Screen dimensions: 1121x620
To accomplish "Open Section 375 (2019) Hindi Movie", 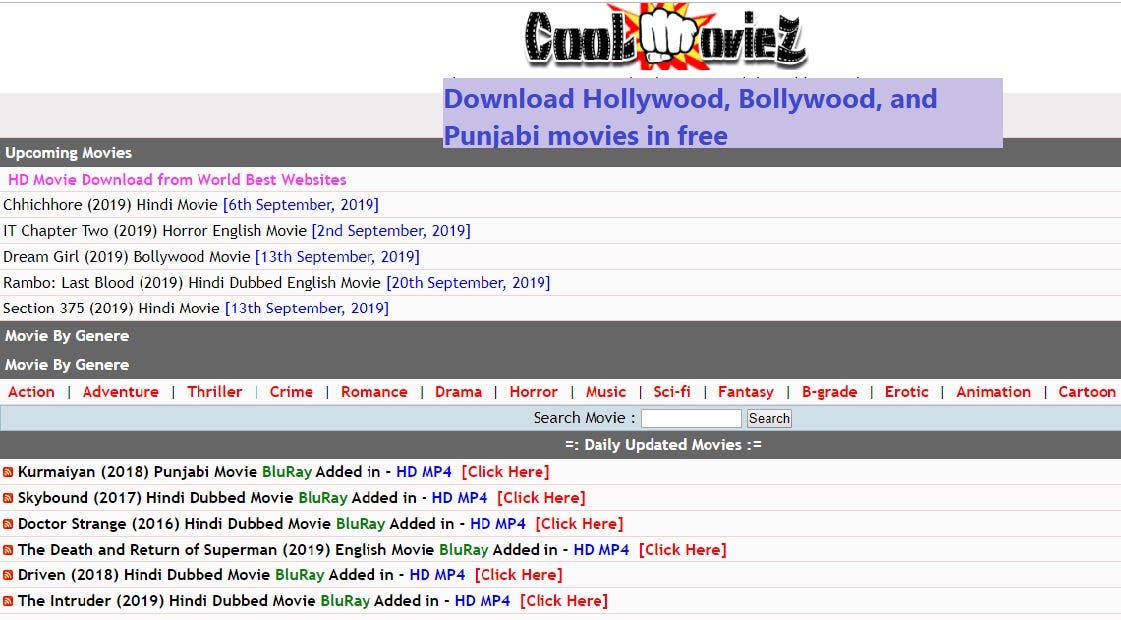I will coord(111,308).
